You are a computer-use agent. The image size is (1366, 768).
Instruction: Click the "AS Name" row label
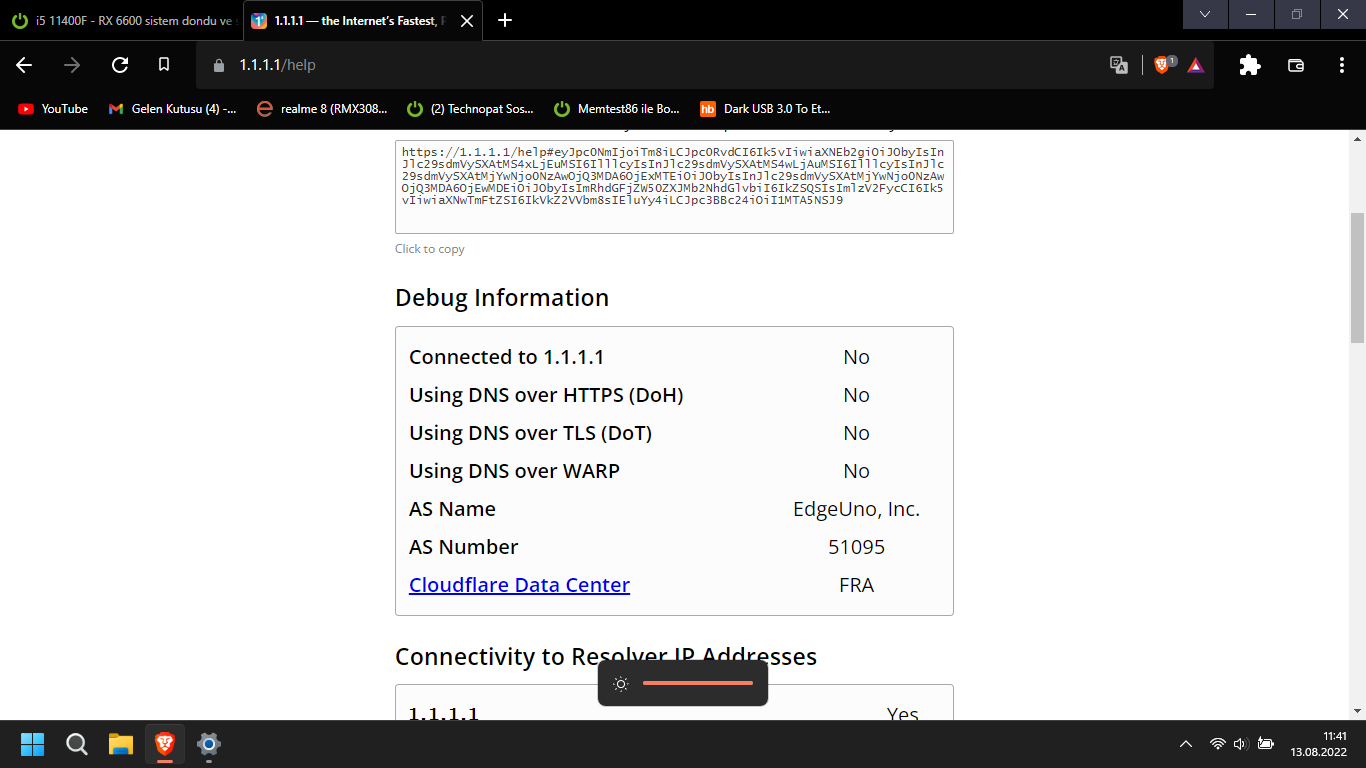453,509
